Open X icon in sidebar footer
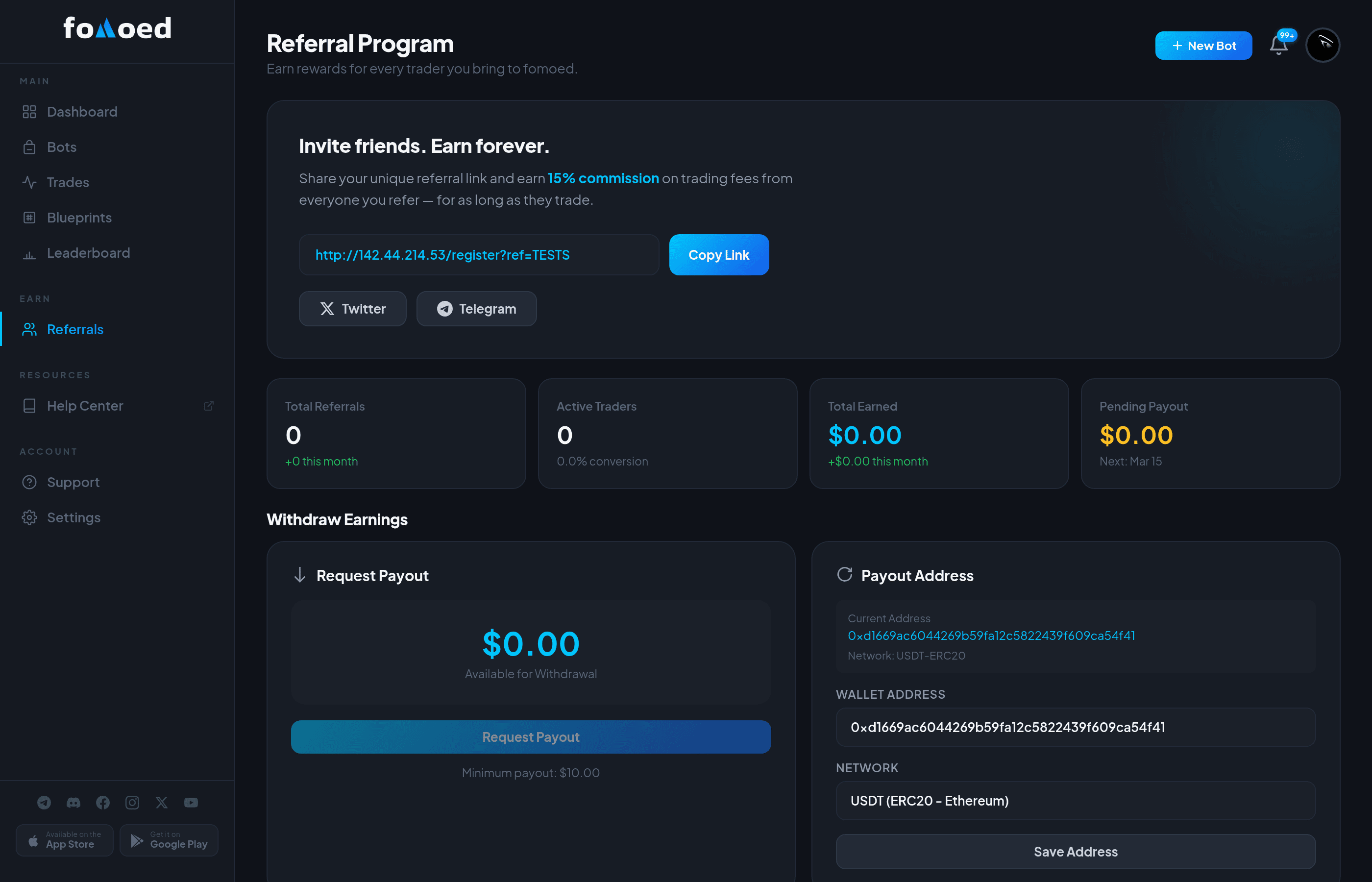The height and width of the screenshot is (882, 1372). pyautogui.click(x=162, y=803)
